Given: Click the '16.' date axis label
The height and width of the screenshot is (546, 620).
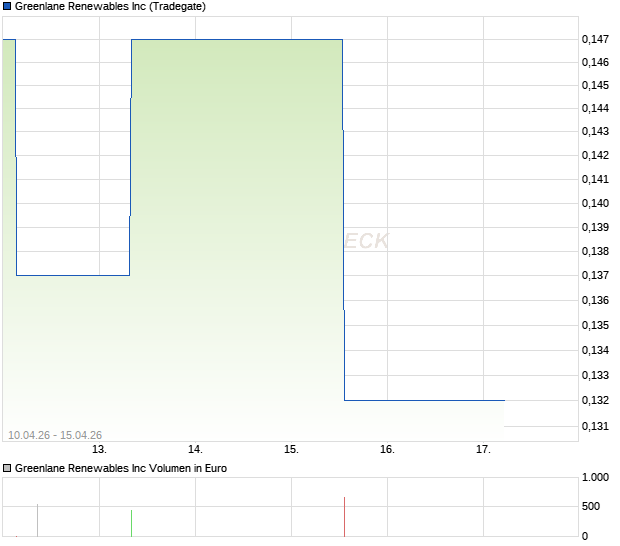Looking at the screenshot, I should coord(387,450).
